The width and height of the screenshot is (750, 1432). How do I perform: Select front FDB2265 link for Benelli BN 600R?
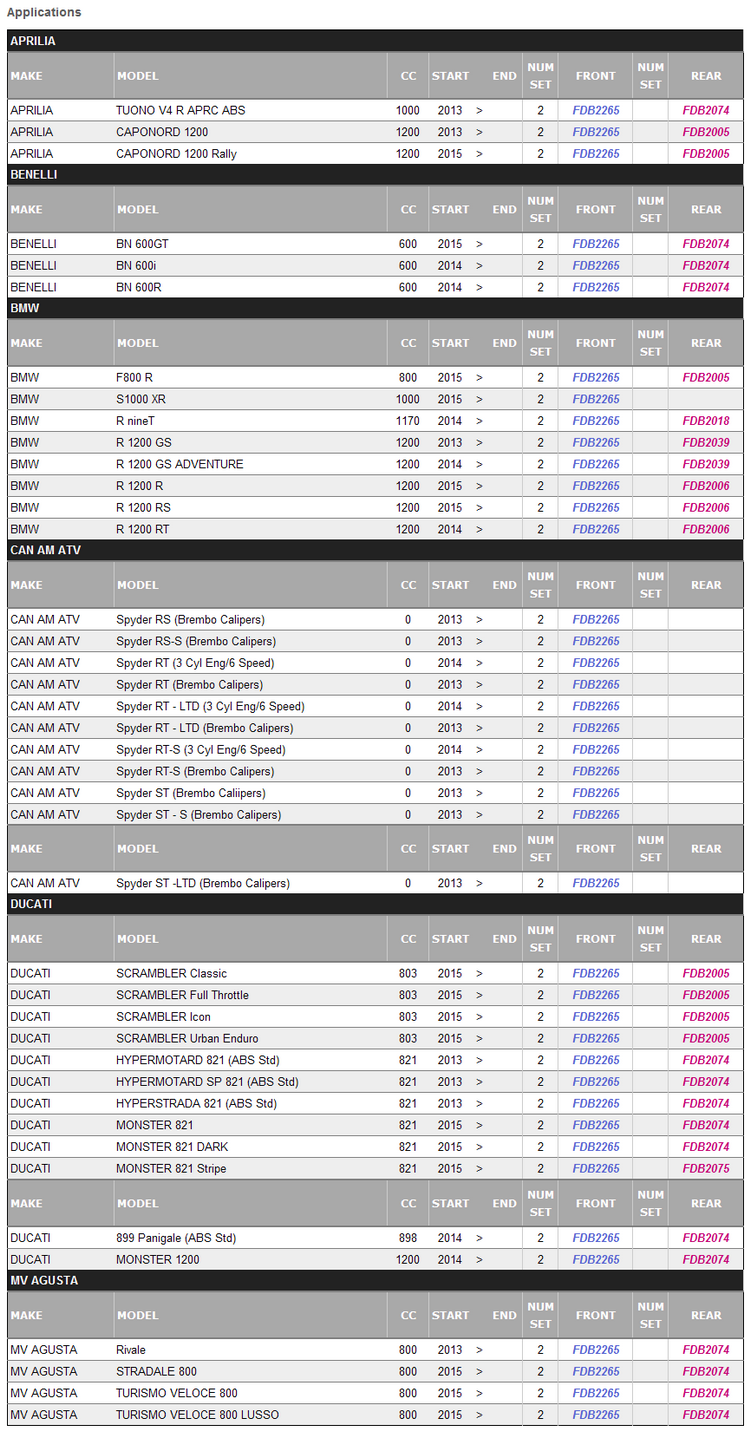(596, 287)
